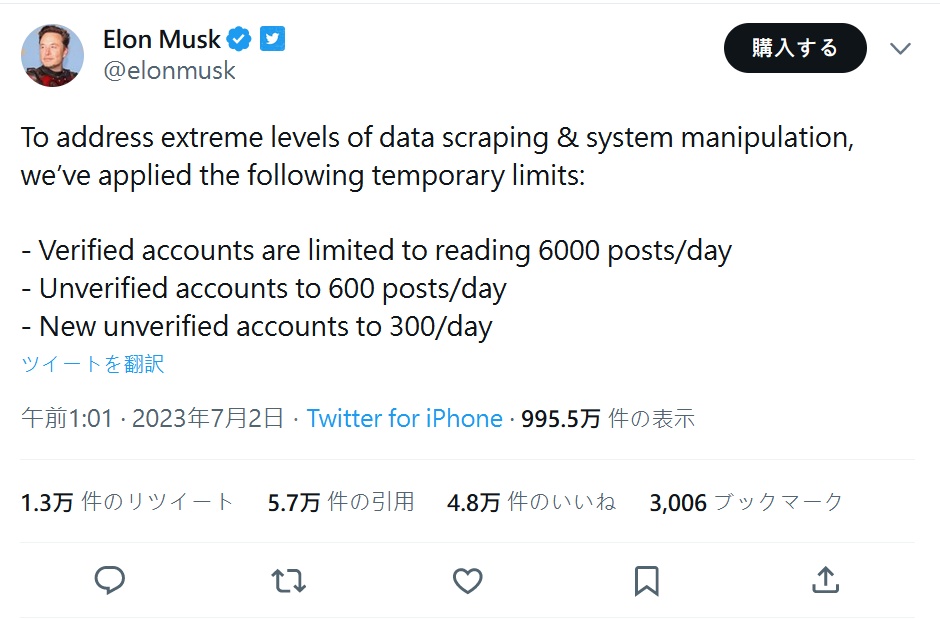Open Elon Musk's profile picture
This screenshot has width=940, height=619.
click(x=52, y=56)
